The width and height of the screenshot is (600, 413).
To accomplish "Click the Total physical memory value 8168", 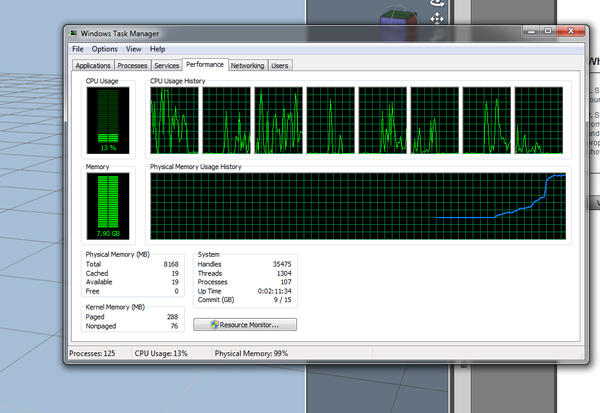I will (x=171, y=264).
